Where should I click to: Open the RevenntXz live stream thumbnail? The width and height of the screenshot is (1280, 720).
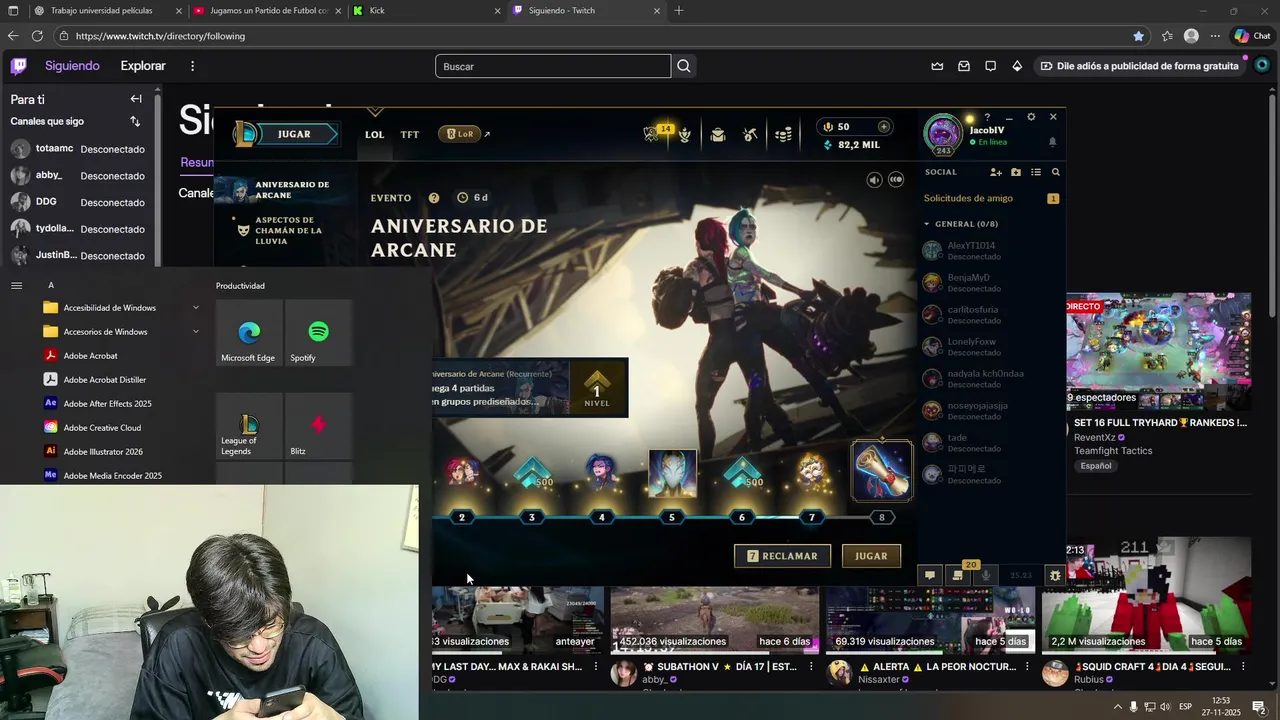[1158, 352]
